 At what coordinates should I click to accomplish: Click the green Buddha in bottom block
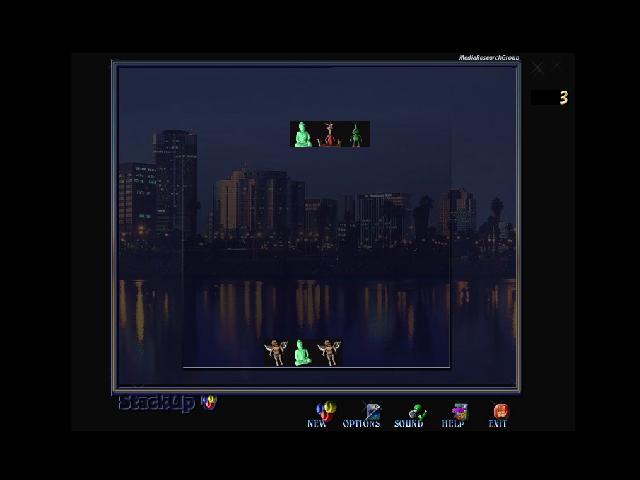pos(303,353)
